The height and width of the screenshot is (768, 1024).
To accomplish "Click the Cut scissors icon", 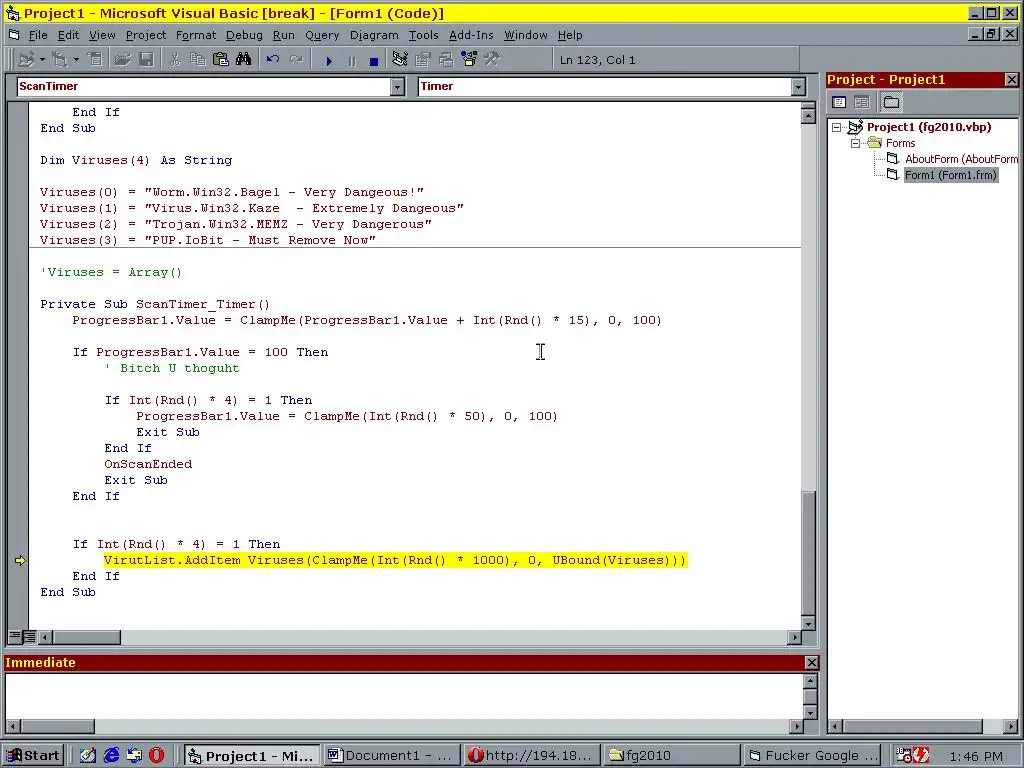I will coord(174,60).
